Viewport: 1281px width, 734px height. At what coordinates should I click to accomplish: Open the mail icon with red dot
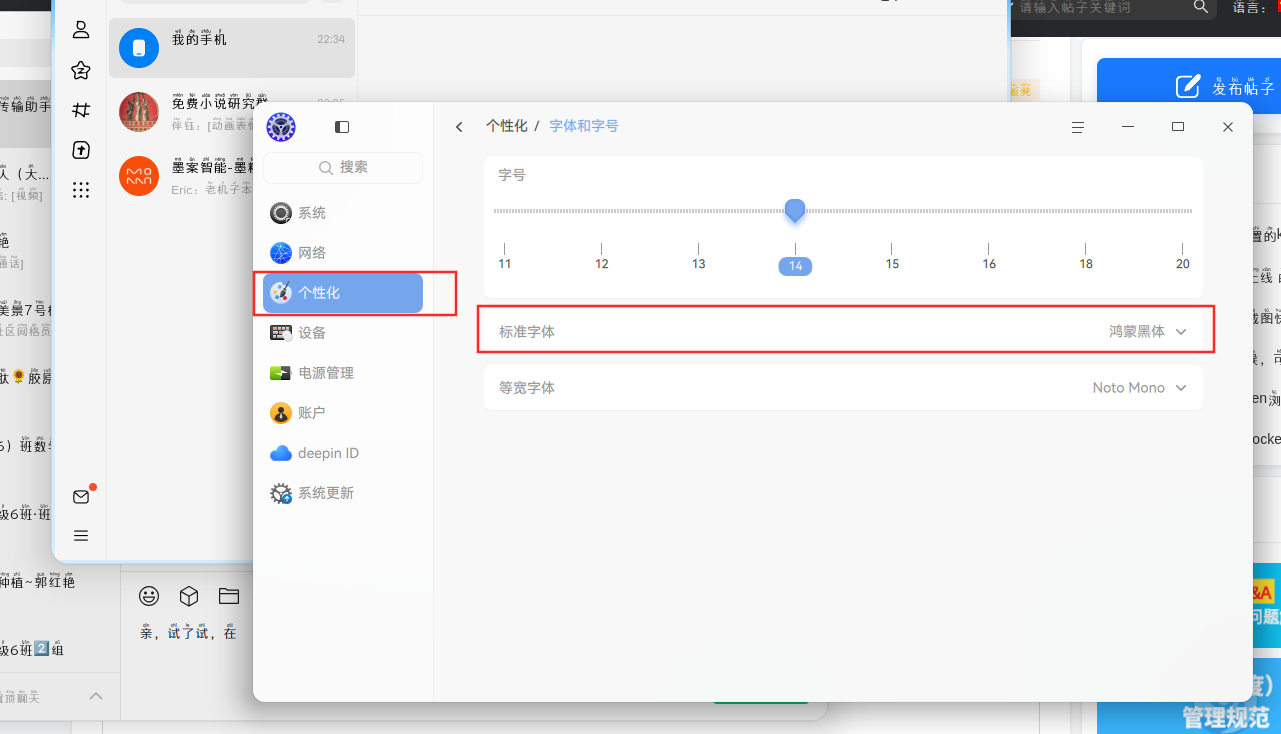82,496
